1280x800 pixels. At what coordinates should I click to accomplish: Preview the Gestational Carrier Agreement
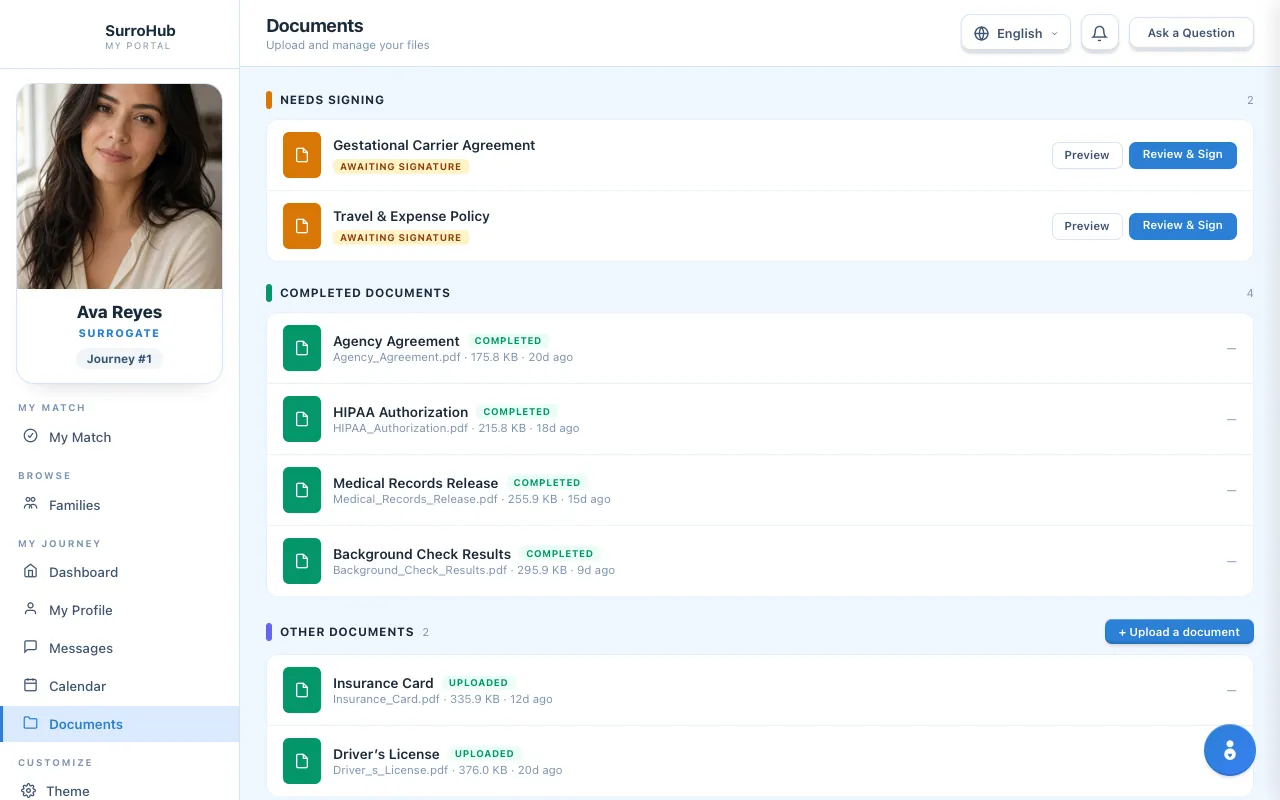[1087, 155]
